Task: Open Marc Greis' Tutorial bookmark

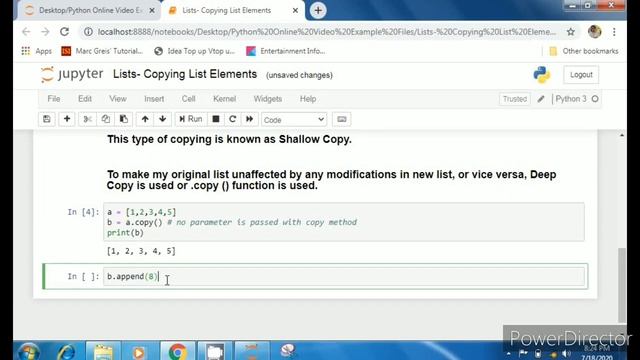Action: click(102, 51)
